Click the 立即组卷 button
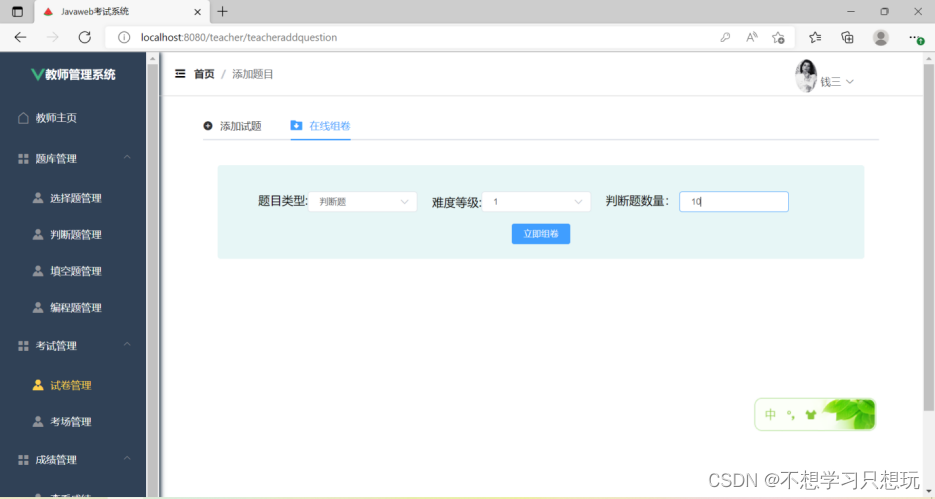935x499 pixels. pos(541,234)
